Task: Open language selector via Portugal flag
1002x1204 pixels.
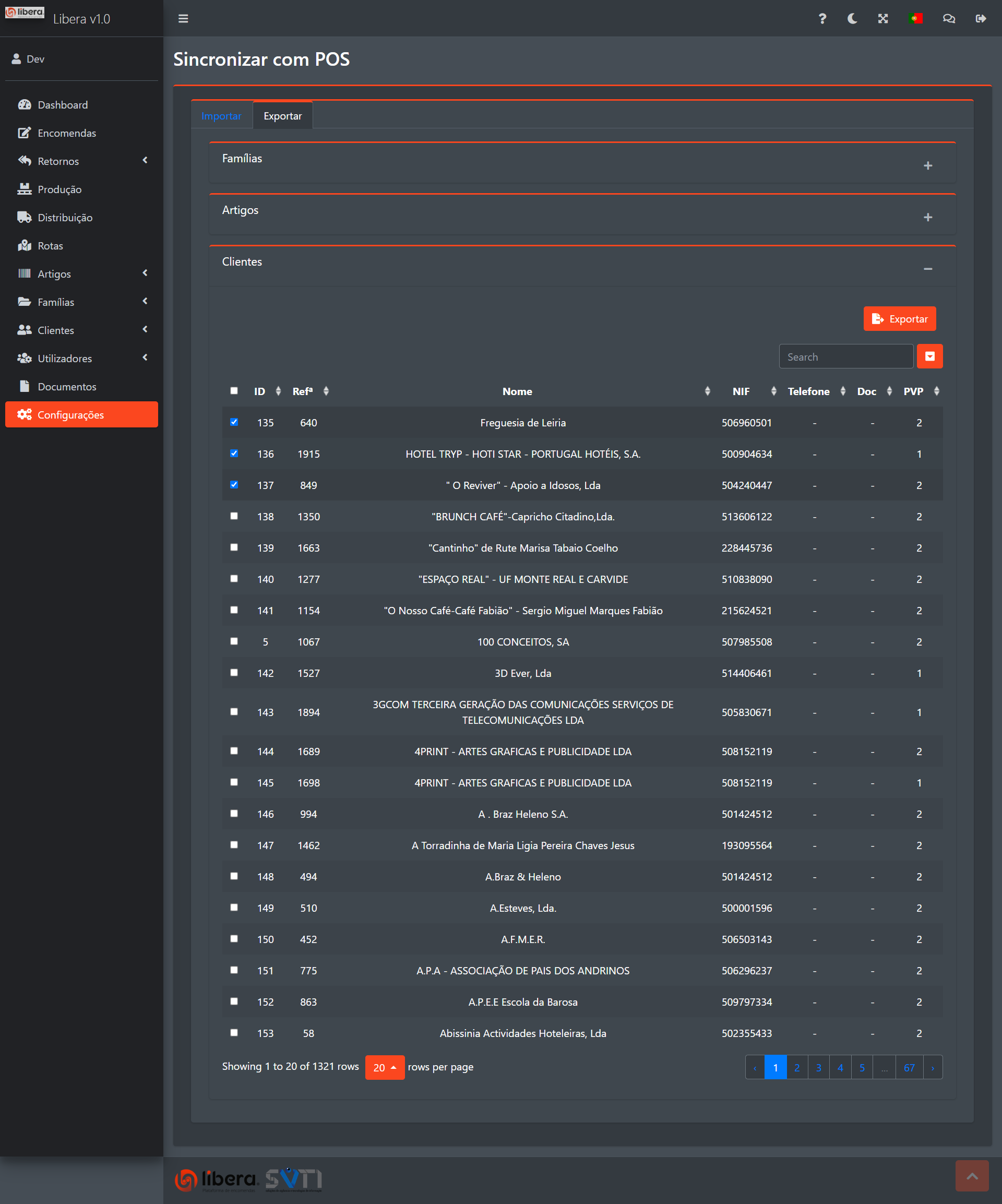Action: pos(915,19)
